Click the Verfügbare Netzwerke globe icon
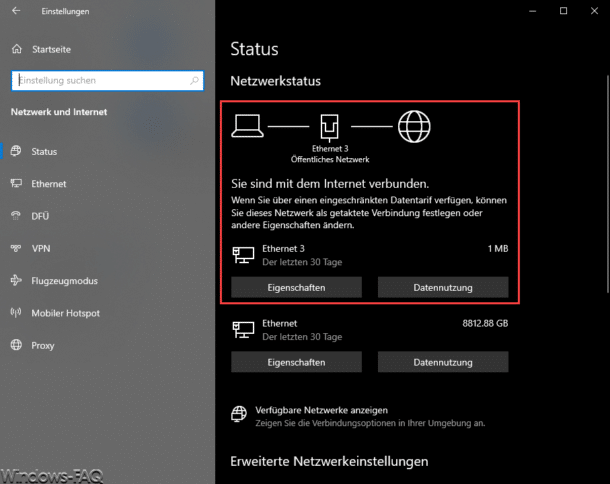This screenshot has height=484, width=610. [239, 414]
